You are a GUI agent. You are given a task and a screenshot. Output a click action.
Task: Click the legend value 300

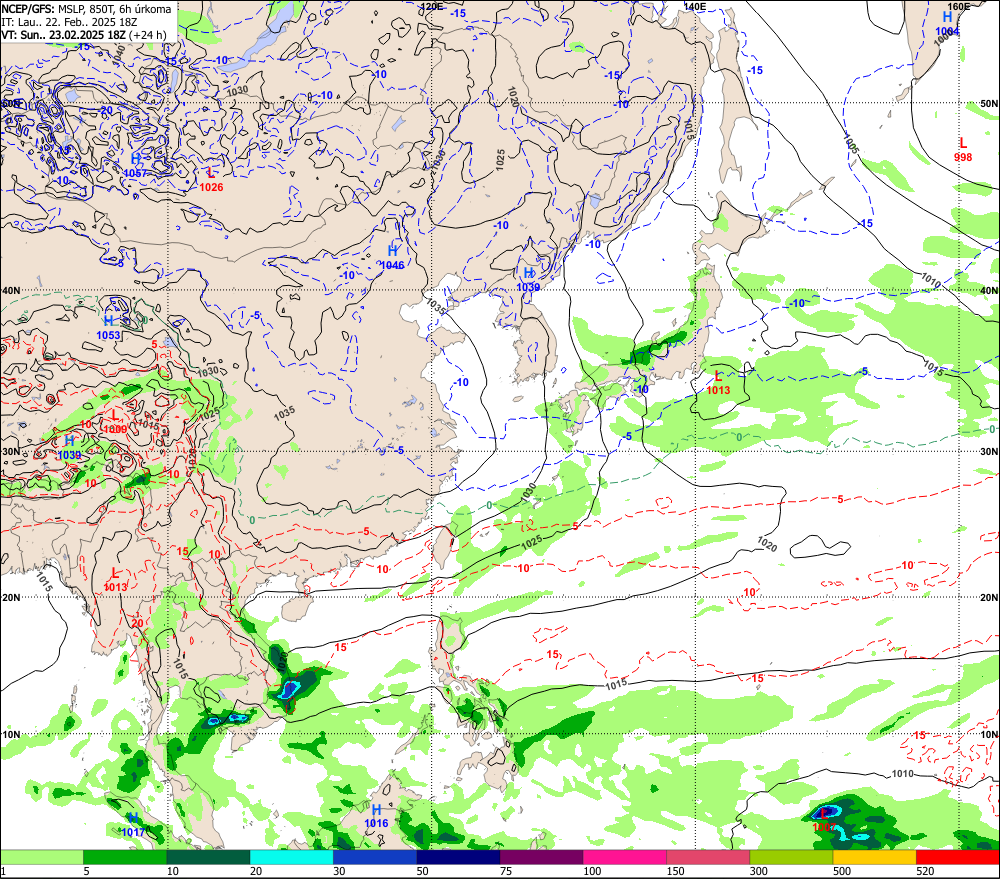758,871
